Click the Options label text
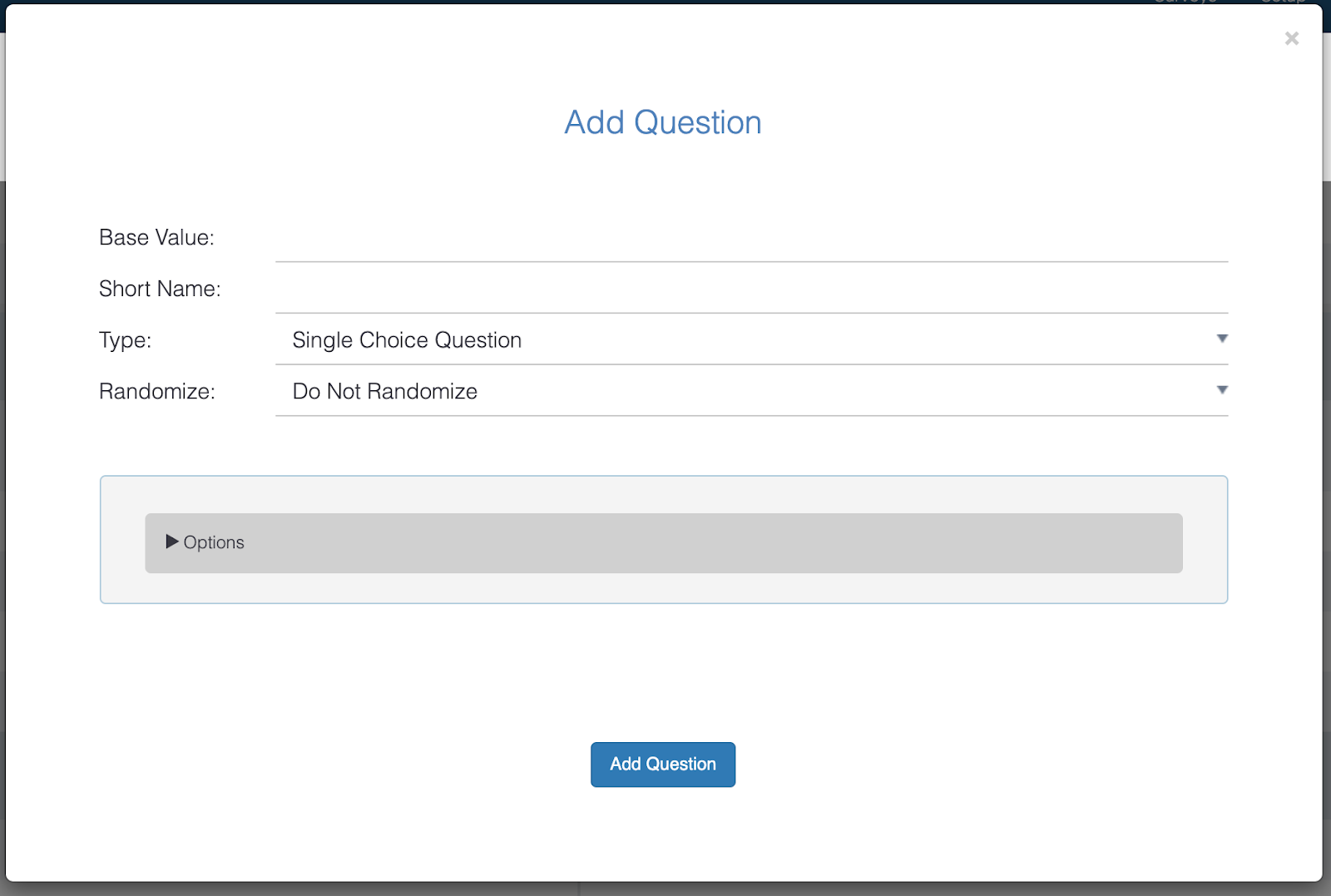The image size is (1331, 896). 214,542
